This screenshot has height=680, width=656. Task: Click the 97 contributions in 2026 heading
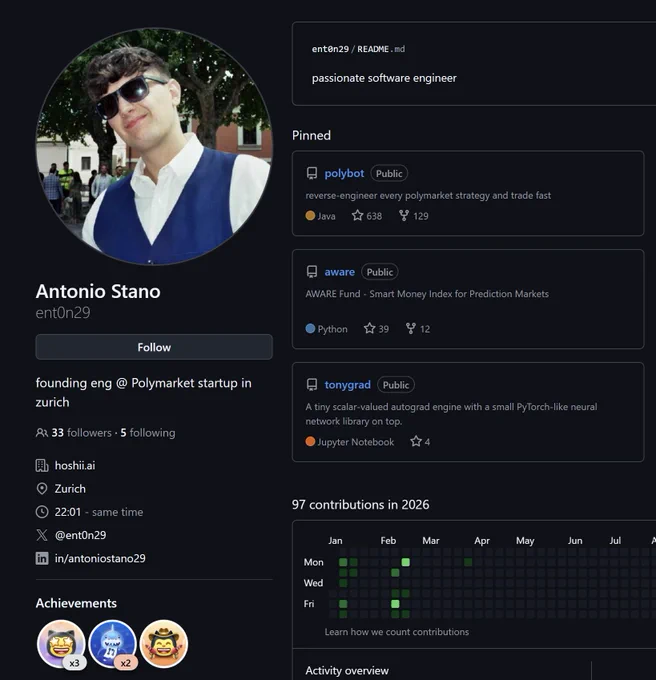[360, 505]
